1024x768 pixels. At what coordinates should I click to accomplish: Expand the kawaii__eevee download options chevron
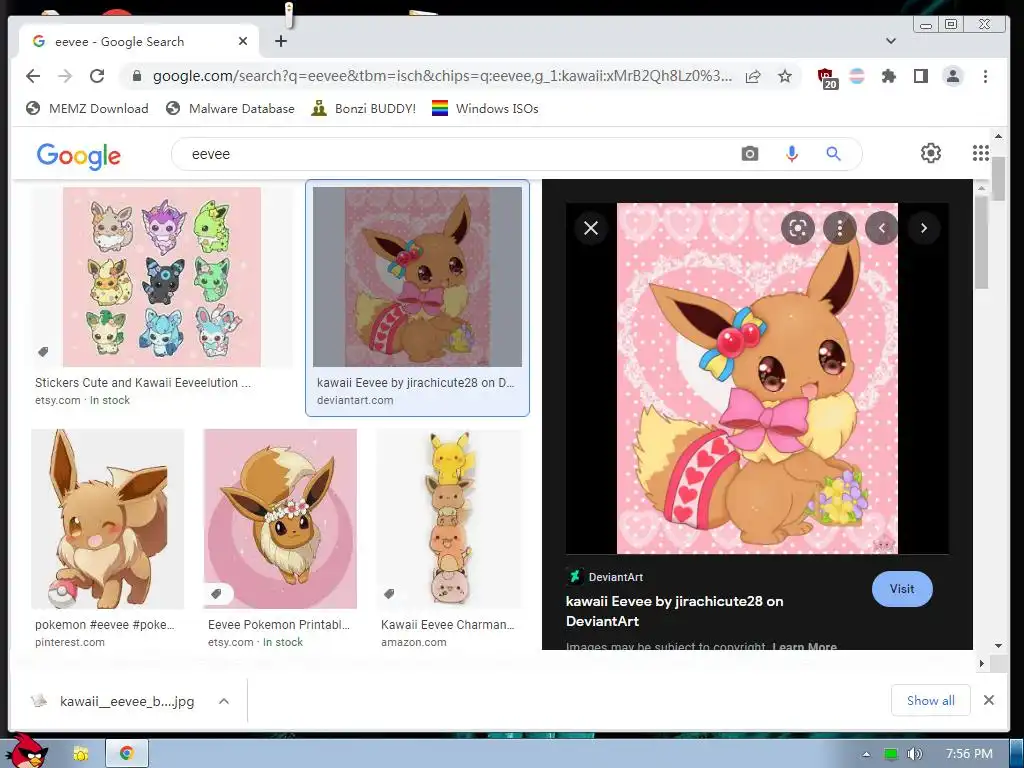224,701
